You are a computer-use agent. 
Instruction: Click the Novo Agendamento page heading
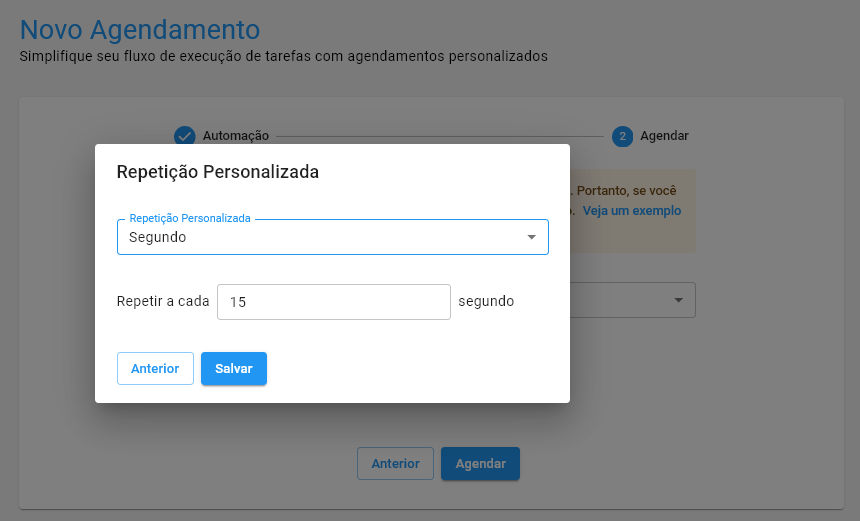[x=140, y=29]
